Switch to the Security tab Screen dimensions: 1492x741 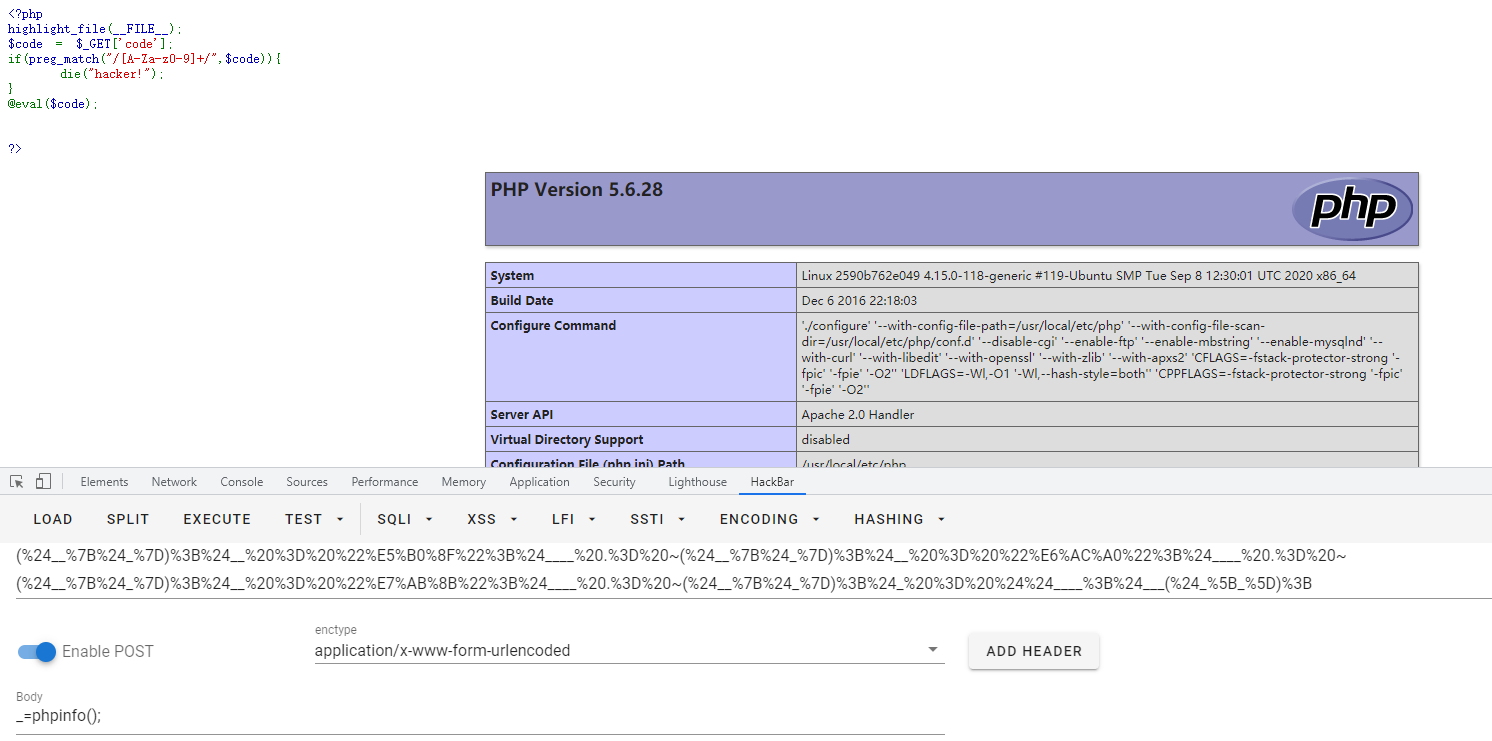pos(614,482)
